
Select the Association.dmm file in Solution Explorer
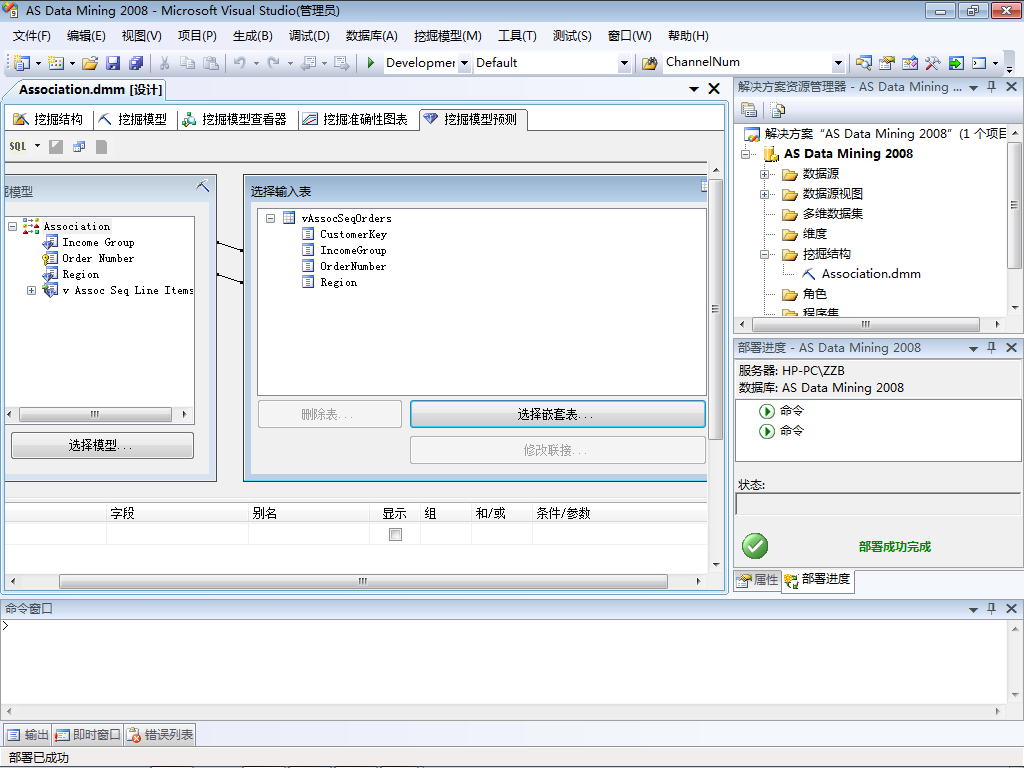click(x=871, y=274)
